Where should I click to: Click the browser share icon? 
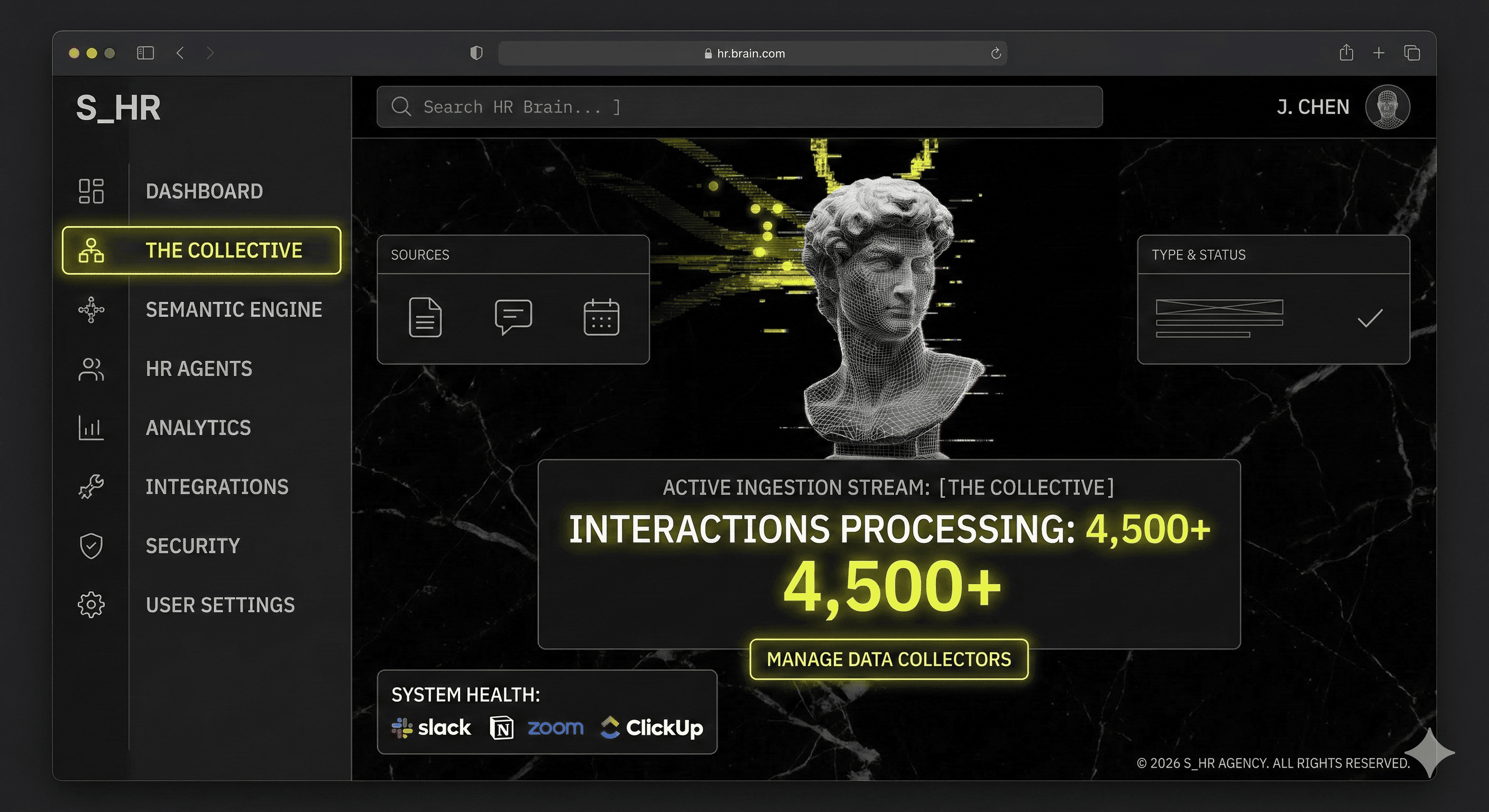pos(1346,52)
